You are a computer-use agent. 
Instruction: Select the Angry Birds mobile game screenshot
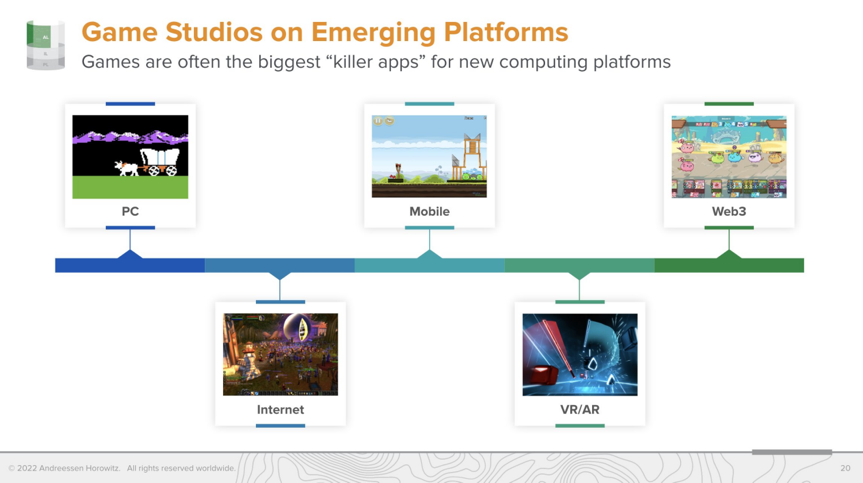429,156
